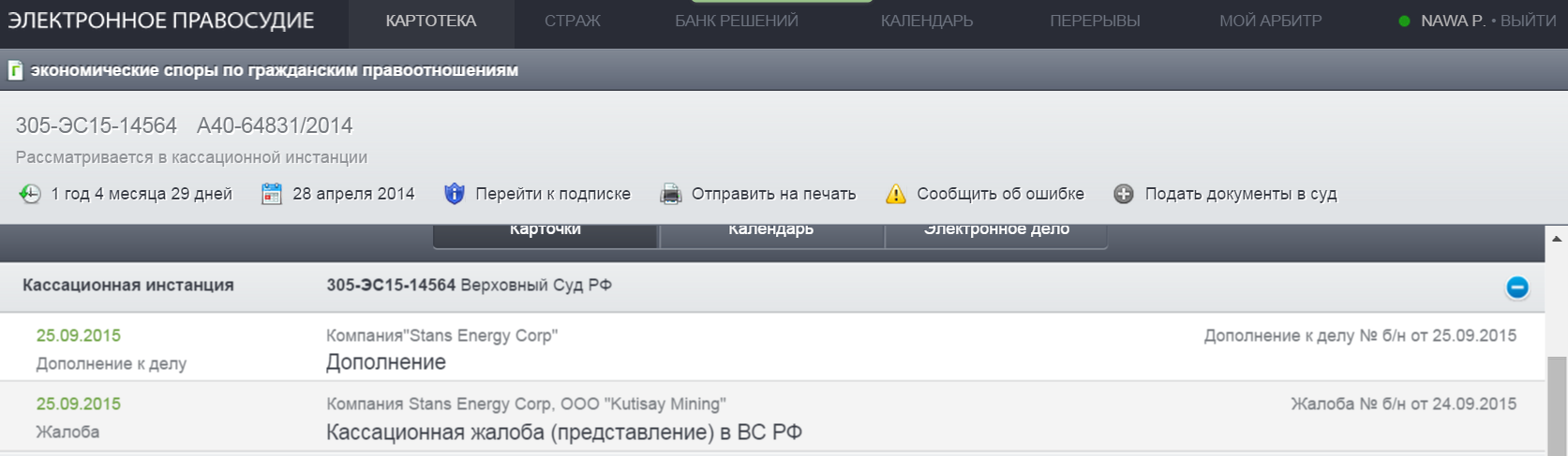Click the yellow warning triangle icon
This screenshot has width=1568, height=456.
tap(896, 194)
